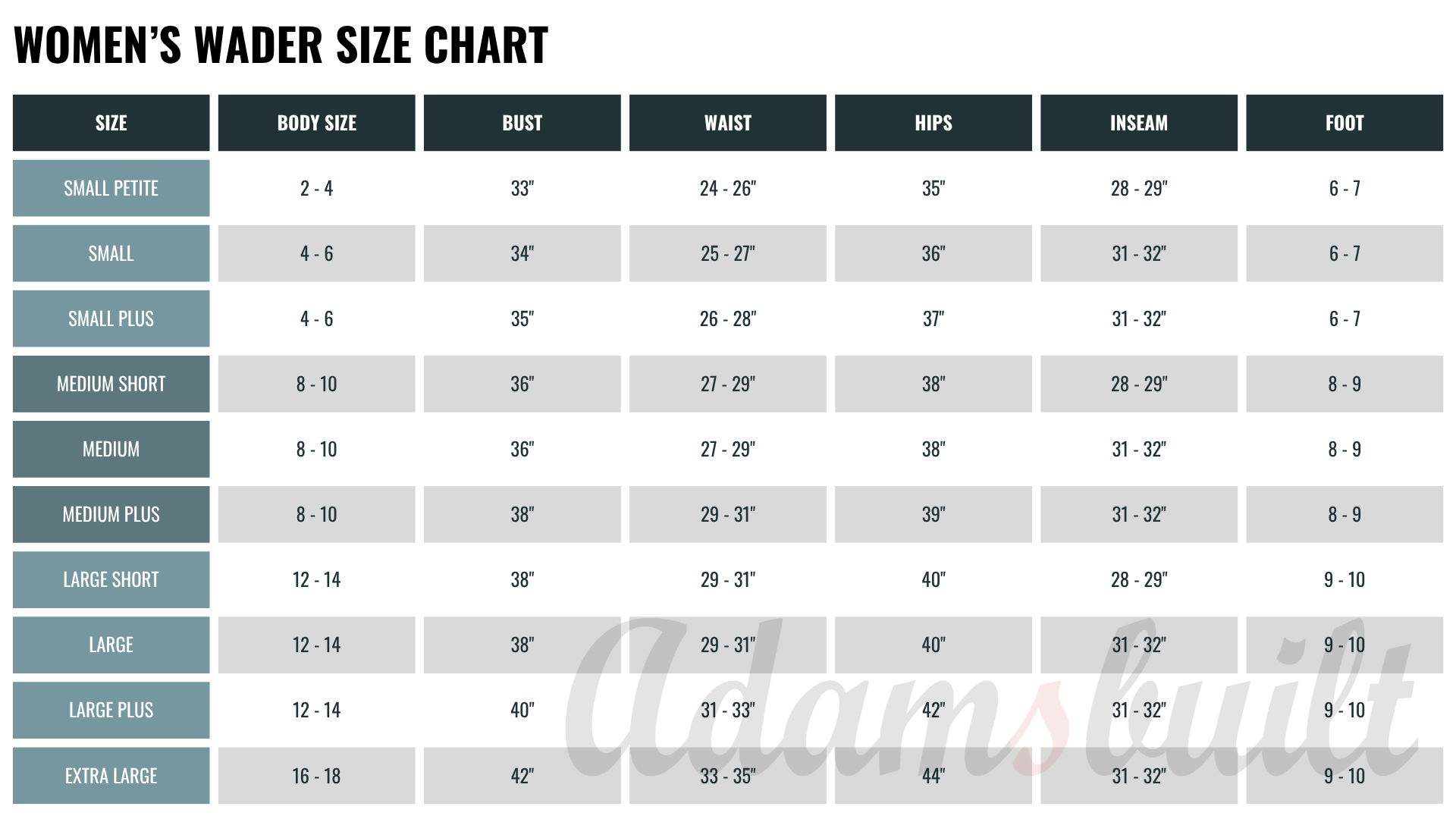Click the 2 - 4 body size cell
The image size is (1456, 819).
316,188
